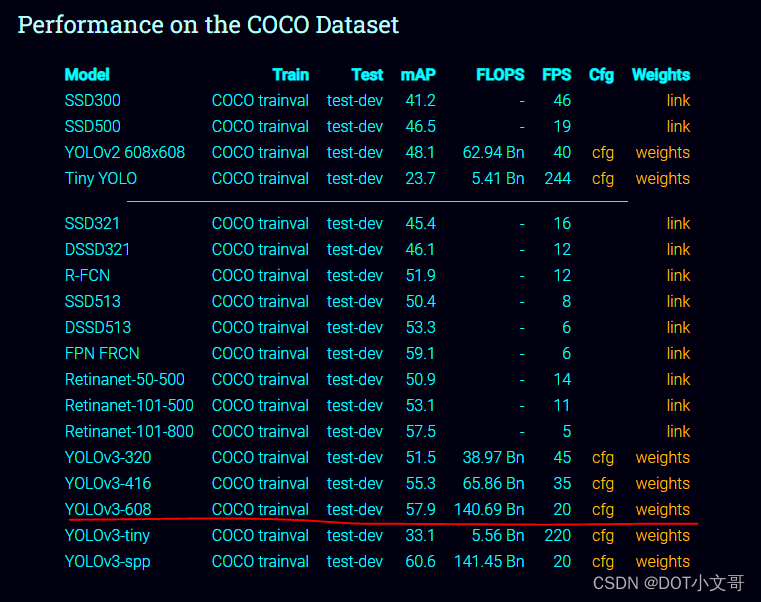Open YOLOv2 608x608 cfg link
Image resolution: width=761 pixels, height=602 pixels.
coord(603,153)
